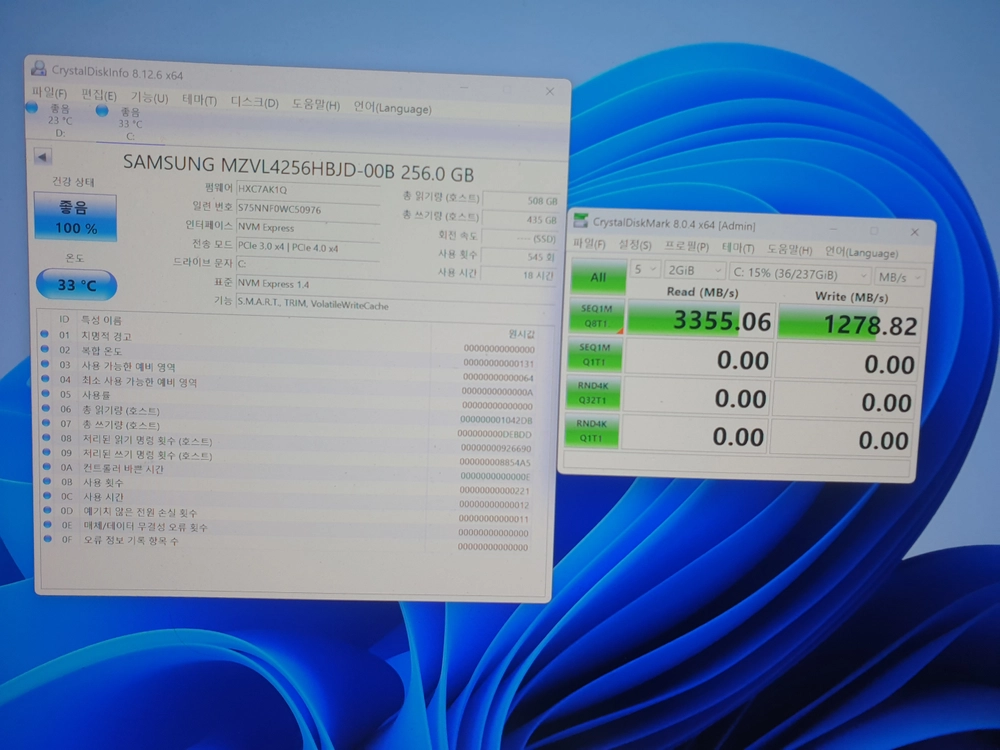The height and width of the screenshot is (750, 1000).
Task: Click the status dot of row 02 복합 온도
Action: [x=45, y=349]
